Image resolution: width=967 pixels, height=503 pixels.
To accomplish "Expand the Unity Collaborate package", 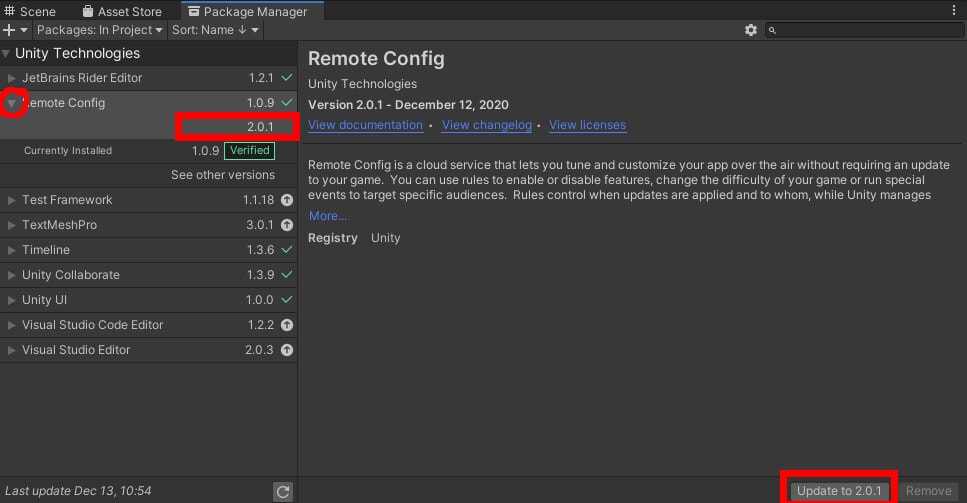I will click(11, 276).
